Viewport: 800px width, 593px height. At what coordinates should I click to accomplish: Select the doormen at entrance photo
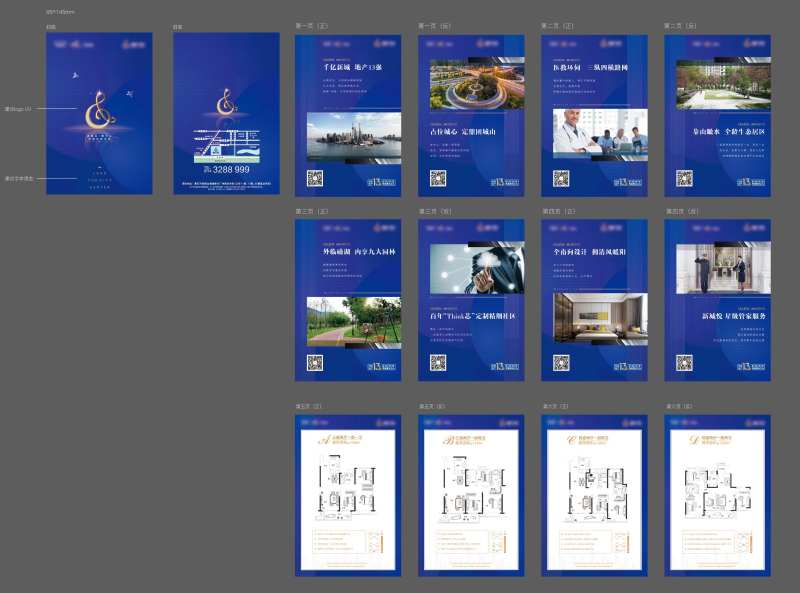click(717, 268)
